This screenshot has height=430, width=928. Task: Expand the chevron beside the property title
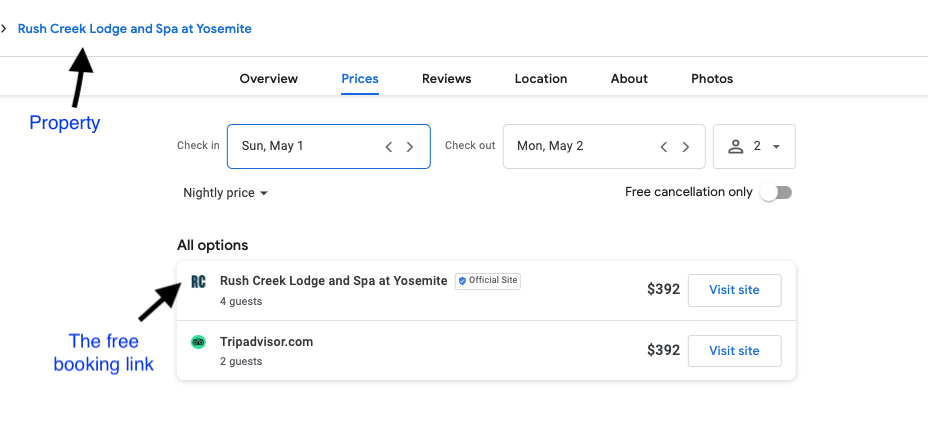pyautogui.click(x=5, y=29)
